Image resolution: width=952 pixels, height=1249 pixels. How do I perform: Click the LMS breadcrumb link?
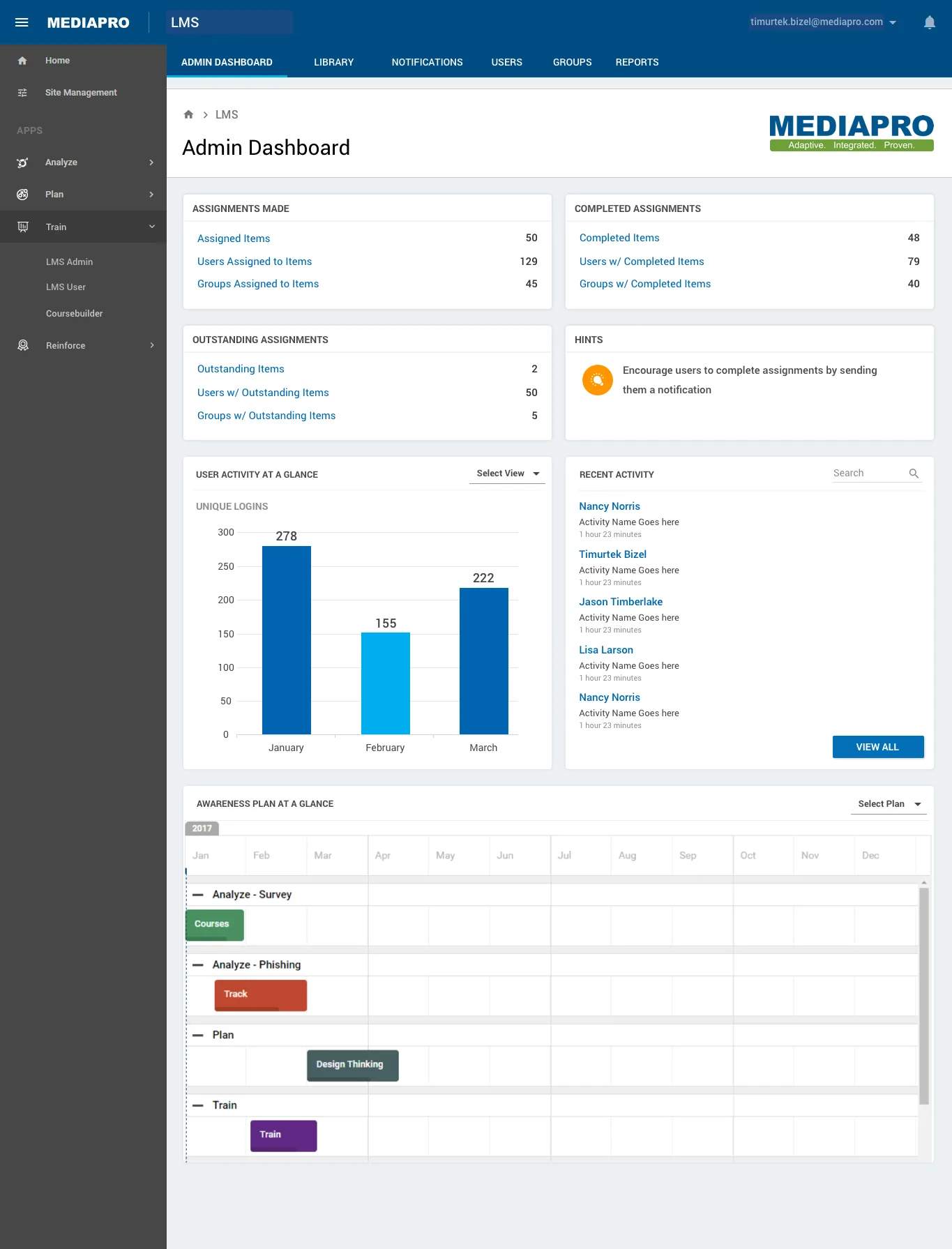point(227,114)
